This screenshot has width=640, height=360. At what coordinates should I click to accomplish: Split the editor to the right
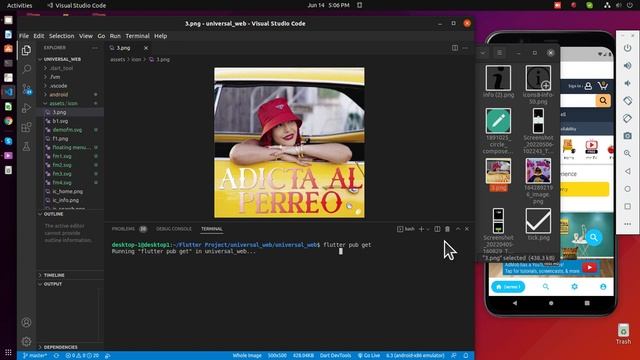tap(455, 48)
